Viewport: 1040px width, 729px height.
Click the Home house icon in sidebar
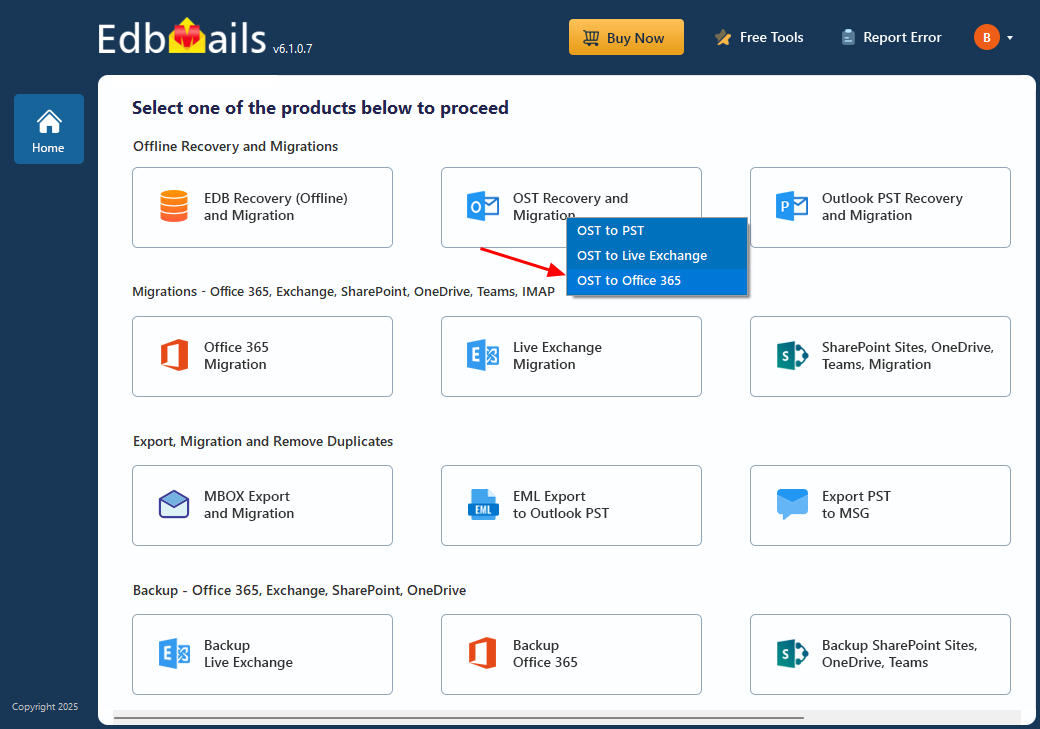(x=49, y=122)
